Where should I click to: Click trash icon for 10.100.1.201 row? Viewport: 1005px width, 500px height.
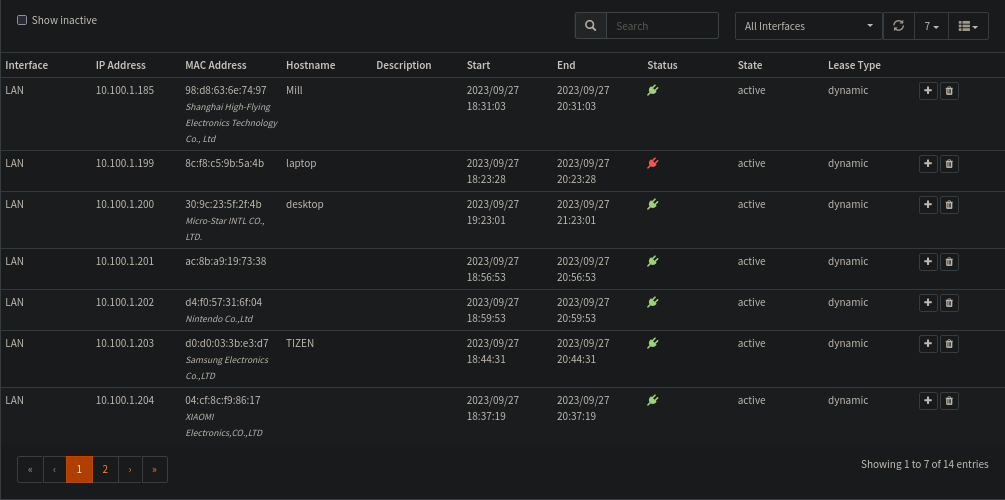coord(950,262)
